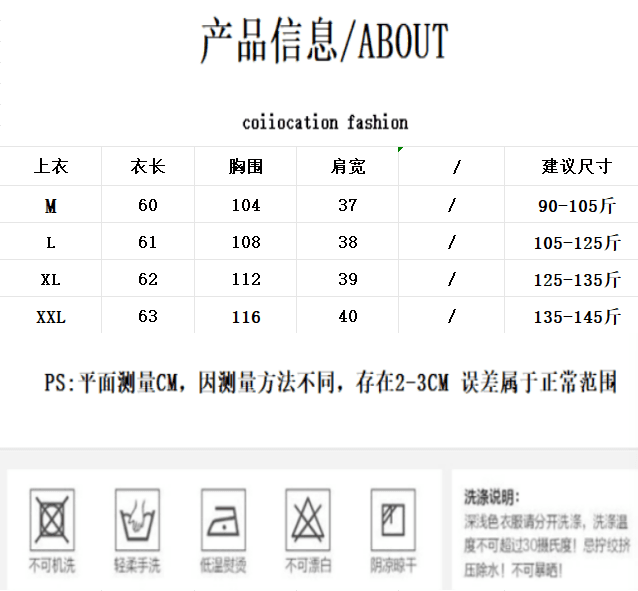This screenshot has width=638, height=591.
Task: Click the 阴凉晾干 label
Action: 393,565
